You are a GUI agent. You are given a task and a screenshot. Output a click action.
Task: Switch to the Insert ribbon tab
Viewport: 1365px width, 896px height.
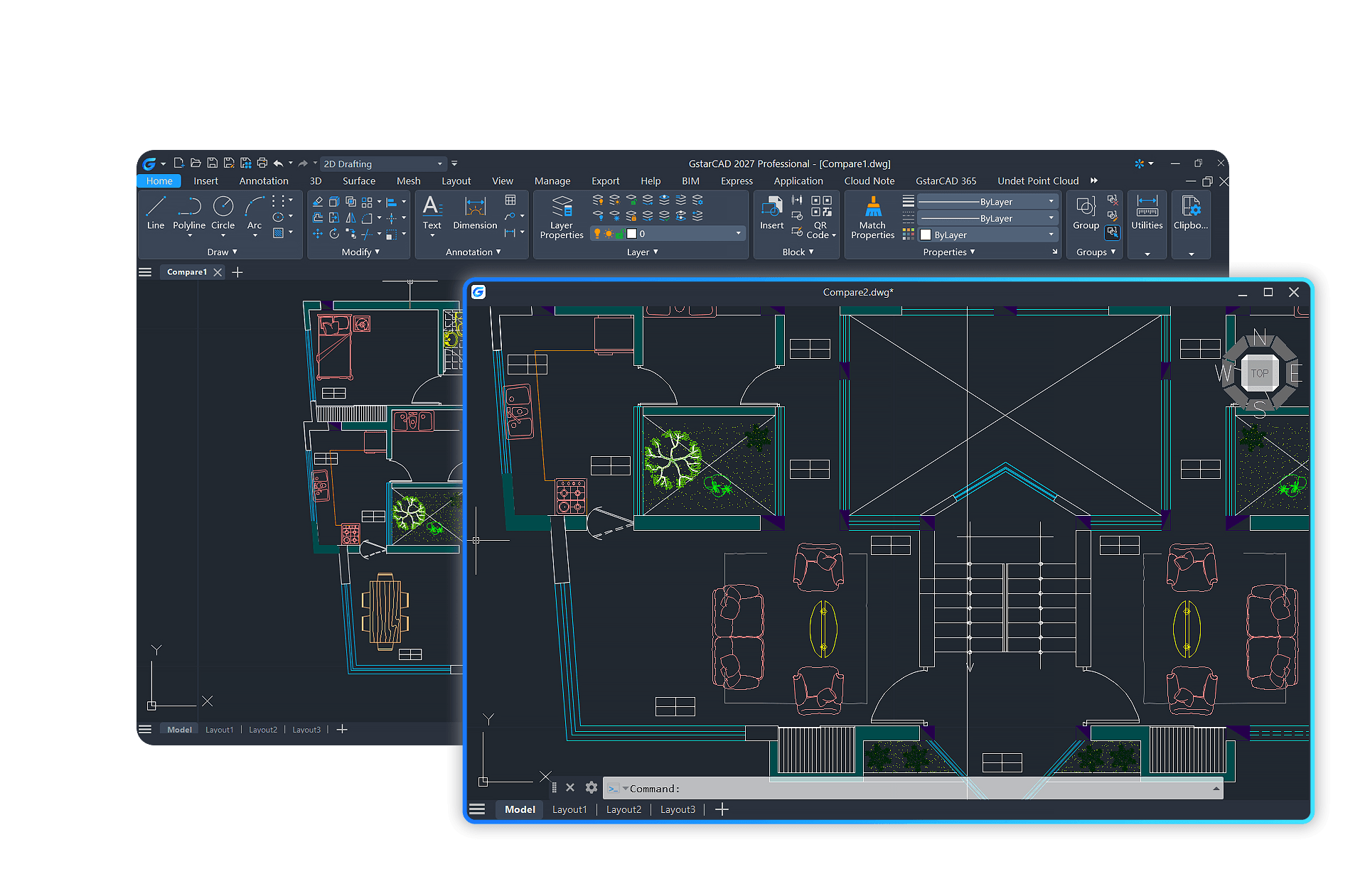(x=205, y=181)
